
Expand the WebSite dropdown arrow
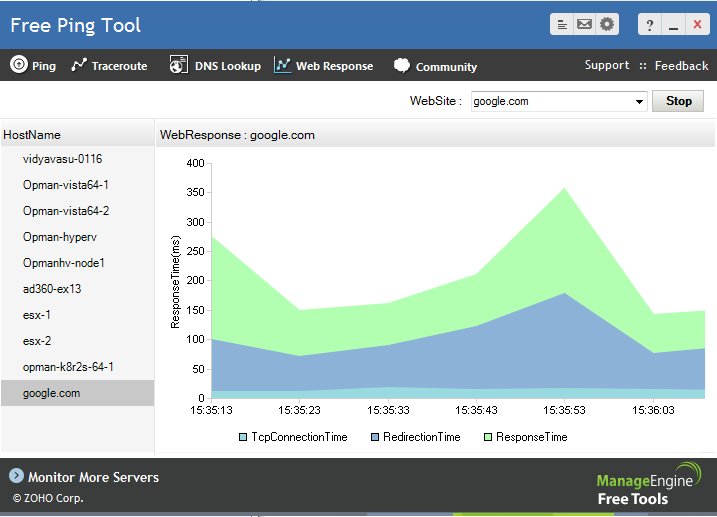pyautogui.click(x=639, y=101)
